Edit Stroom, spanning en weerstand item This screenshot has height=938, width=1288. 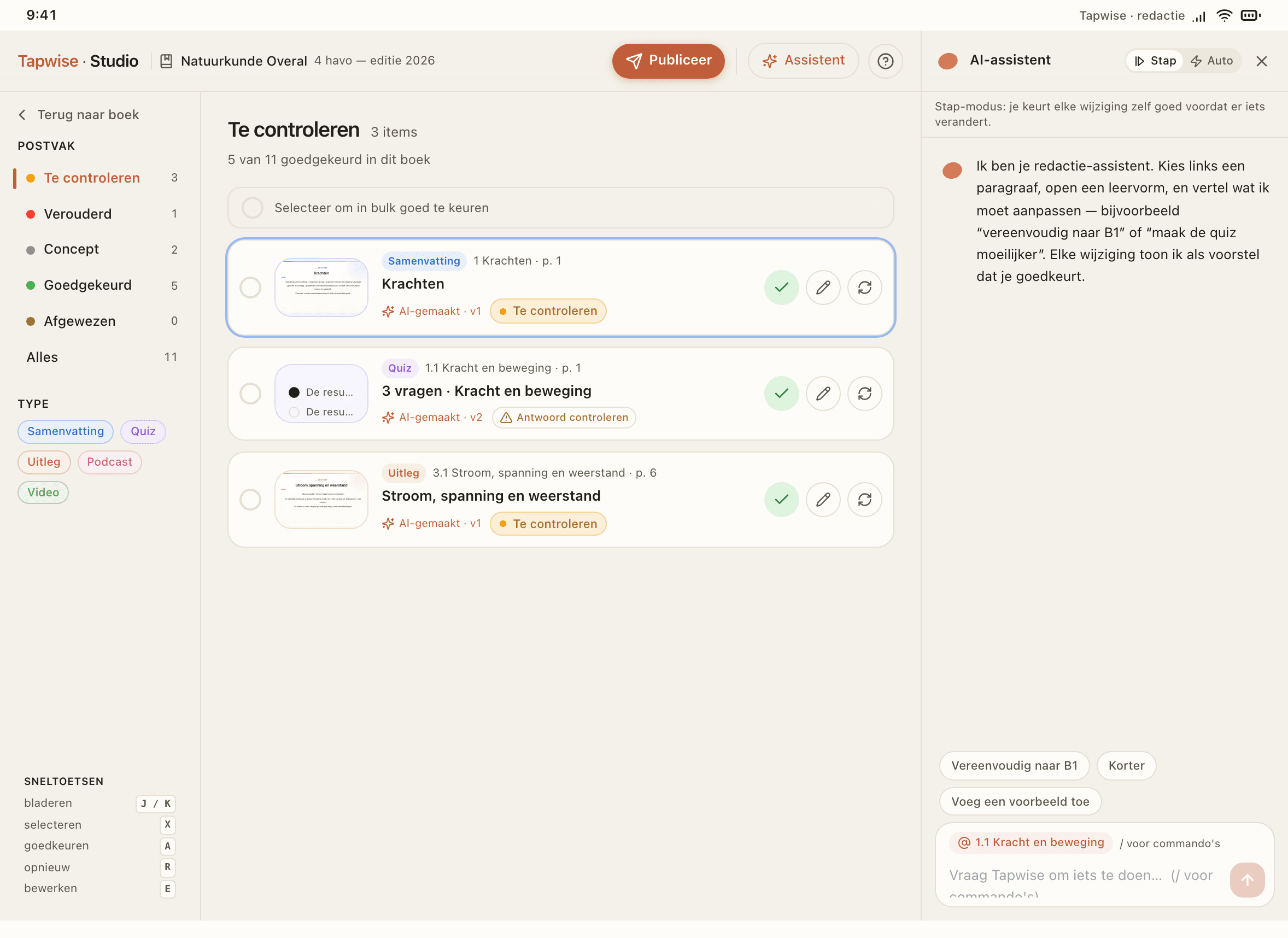[x=823, y=499]
